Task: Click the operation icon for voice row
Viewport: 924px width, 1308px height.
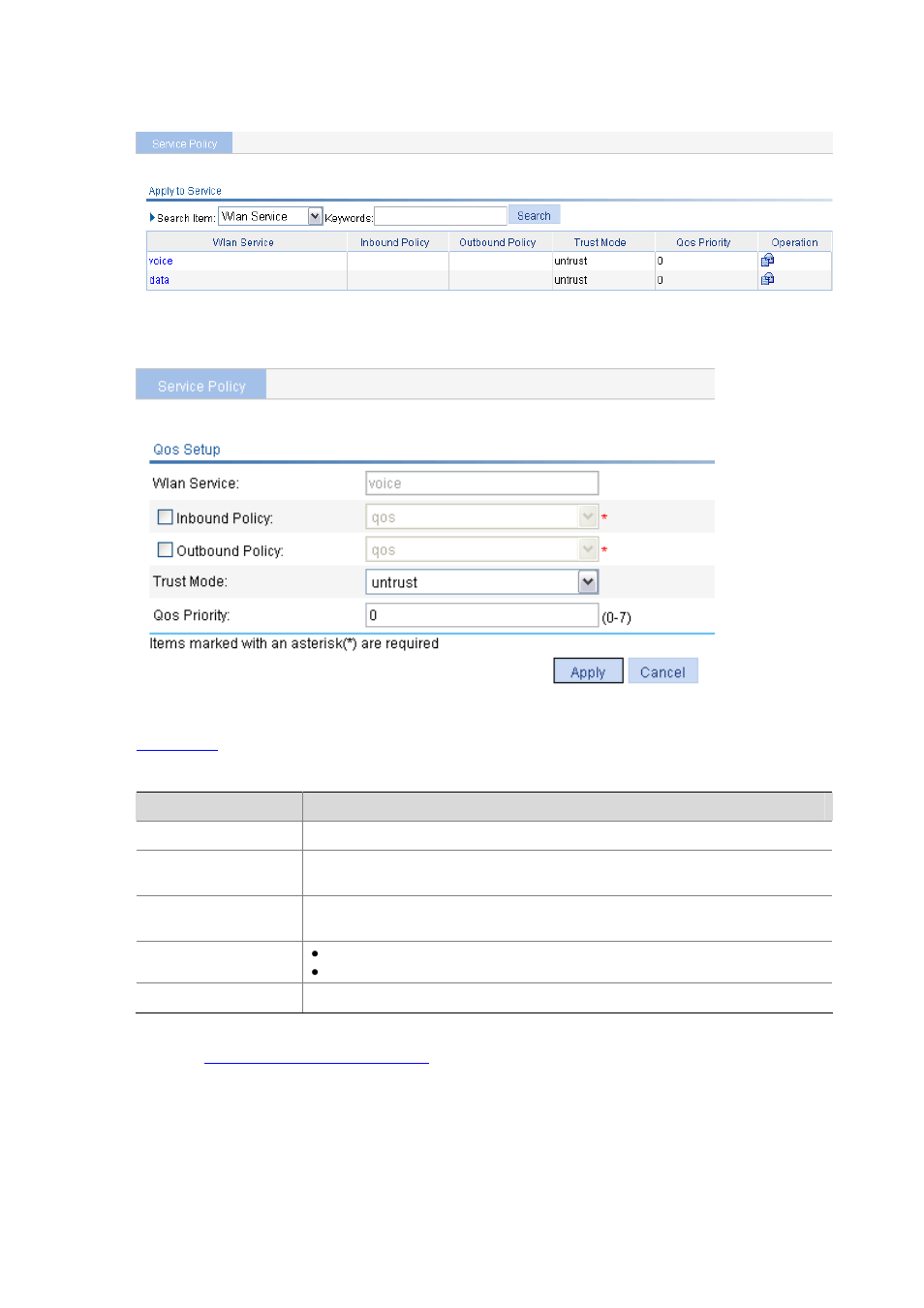Action: pyautogui.click(x=767, y=260)
